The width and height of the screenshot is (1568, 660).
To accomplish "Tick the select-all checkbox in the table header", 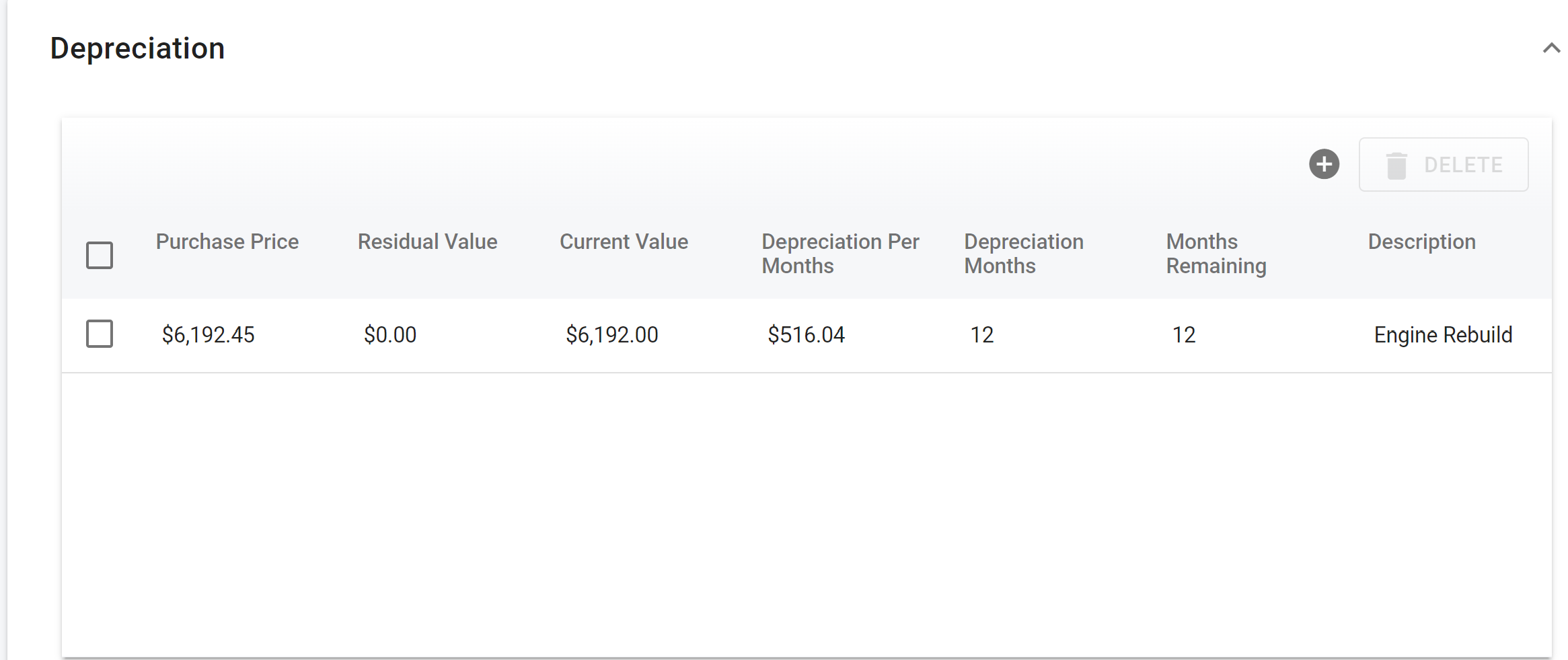I will pyautogui.click(x=100, y=255).
